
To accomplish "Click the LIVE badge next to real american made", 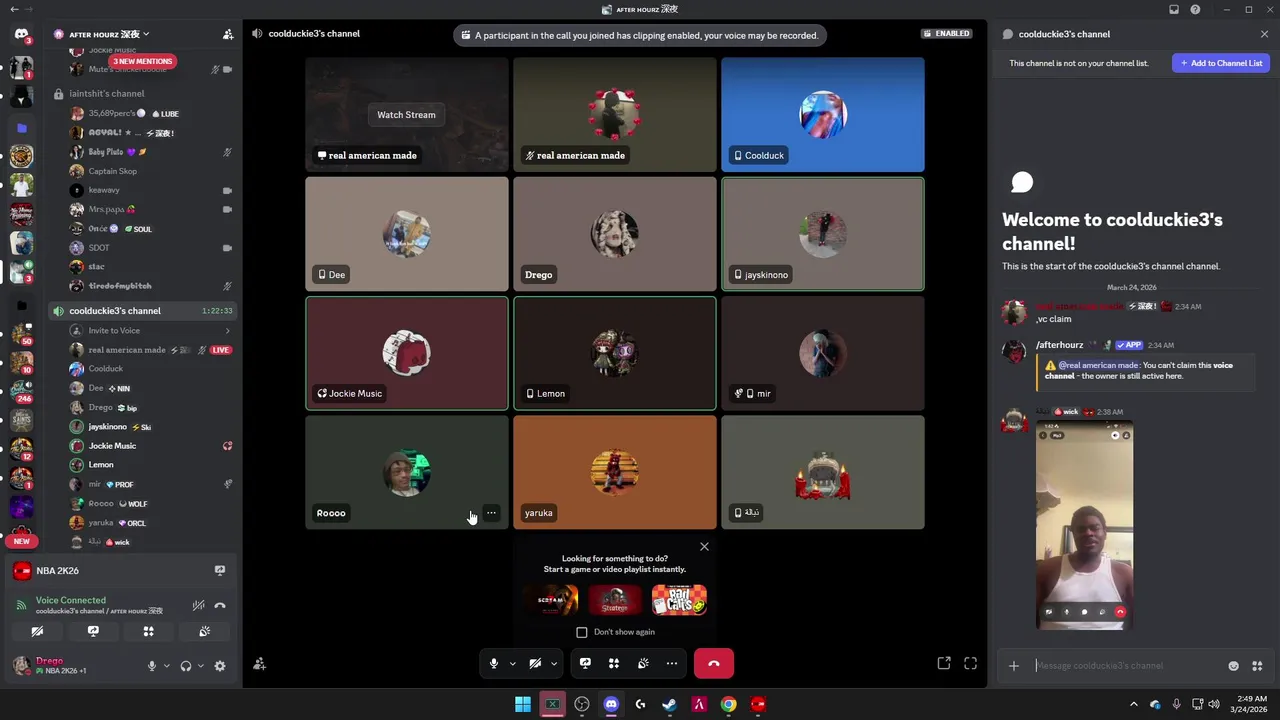I will tap(221, 350).
